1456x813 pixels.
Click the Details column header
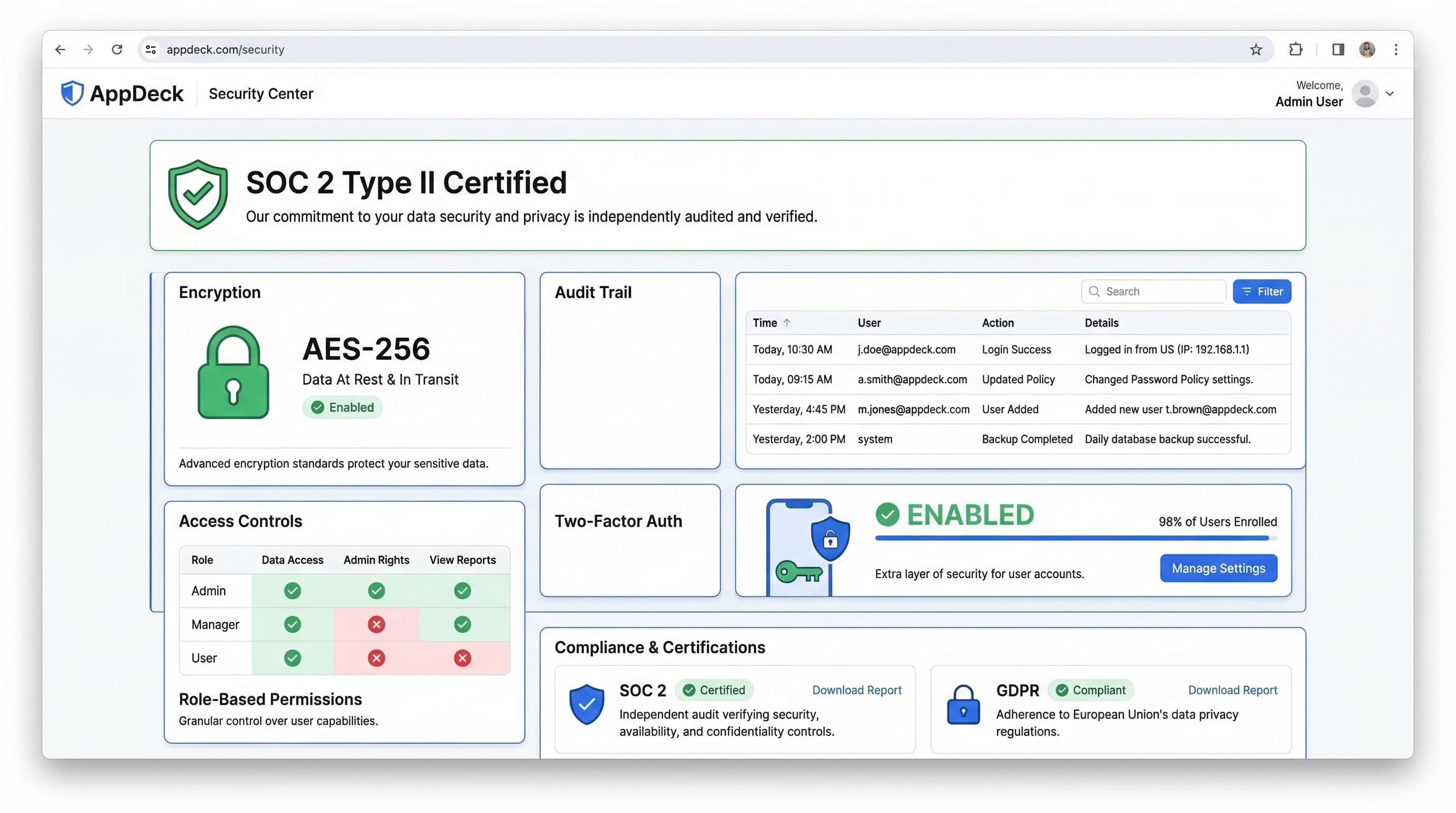click(x=1101, y=323)
